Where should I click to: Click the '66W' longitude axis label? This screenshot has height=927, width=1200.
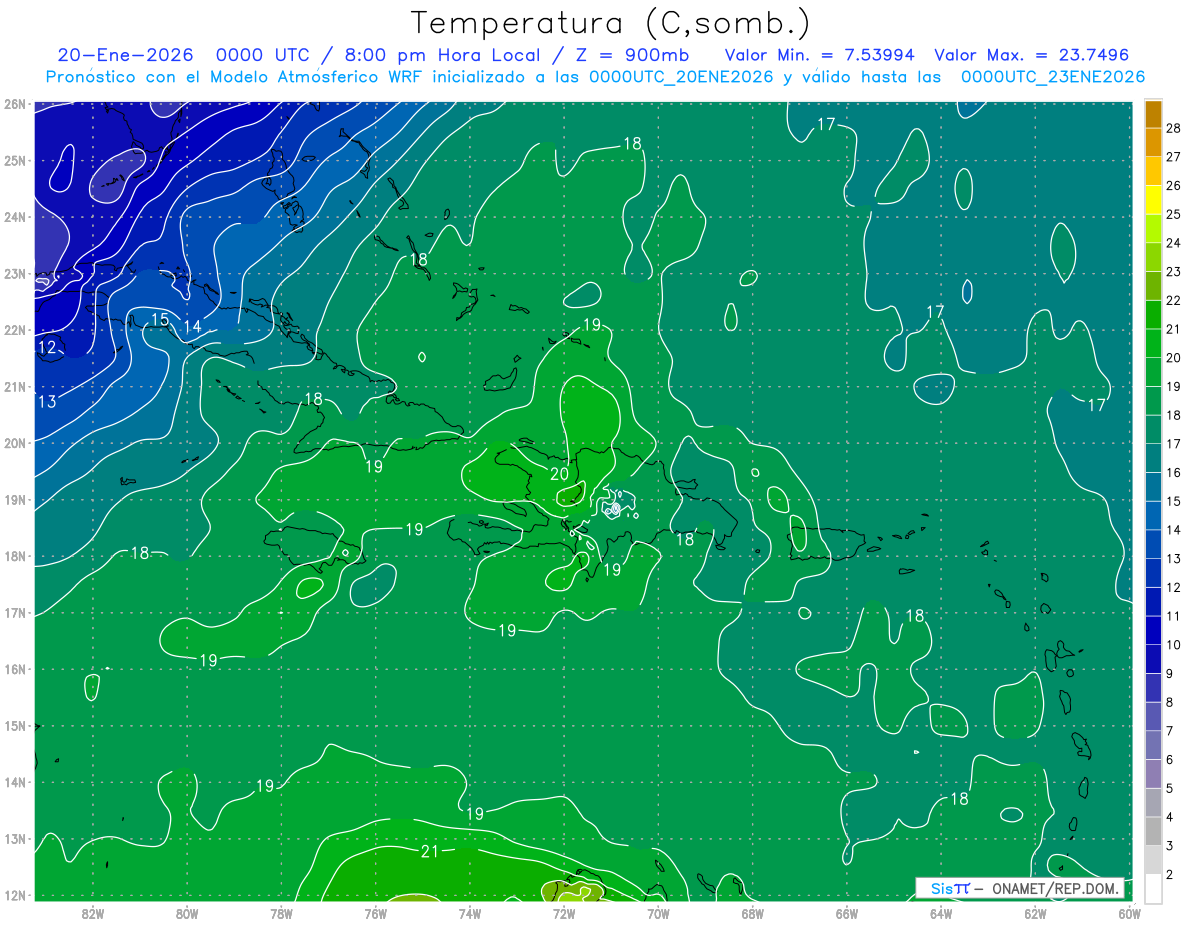pos(846,913)
